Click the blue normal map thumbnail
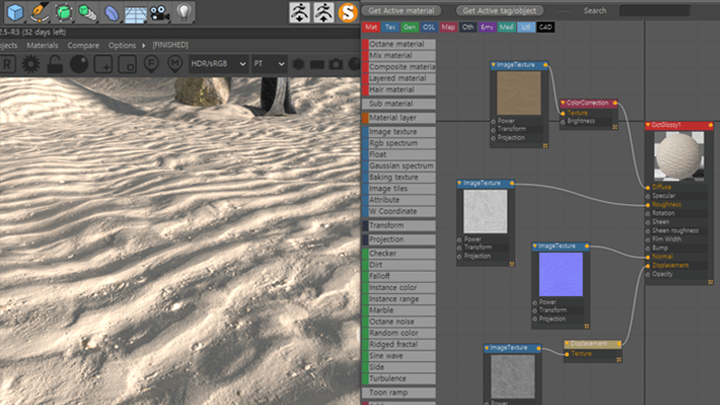 click(561, 275)
